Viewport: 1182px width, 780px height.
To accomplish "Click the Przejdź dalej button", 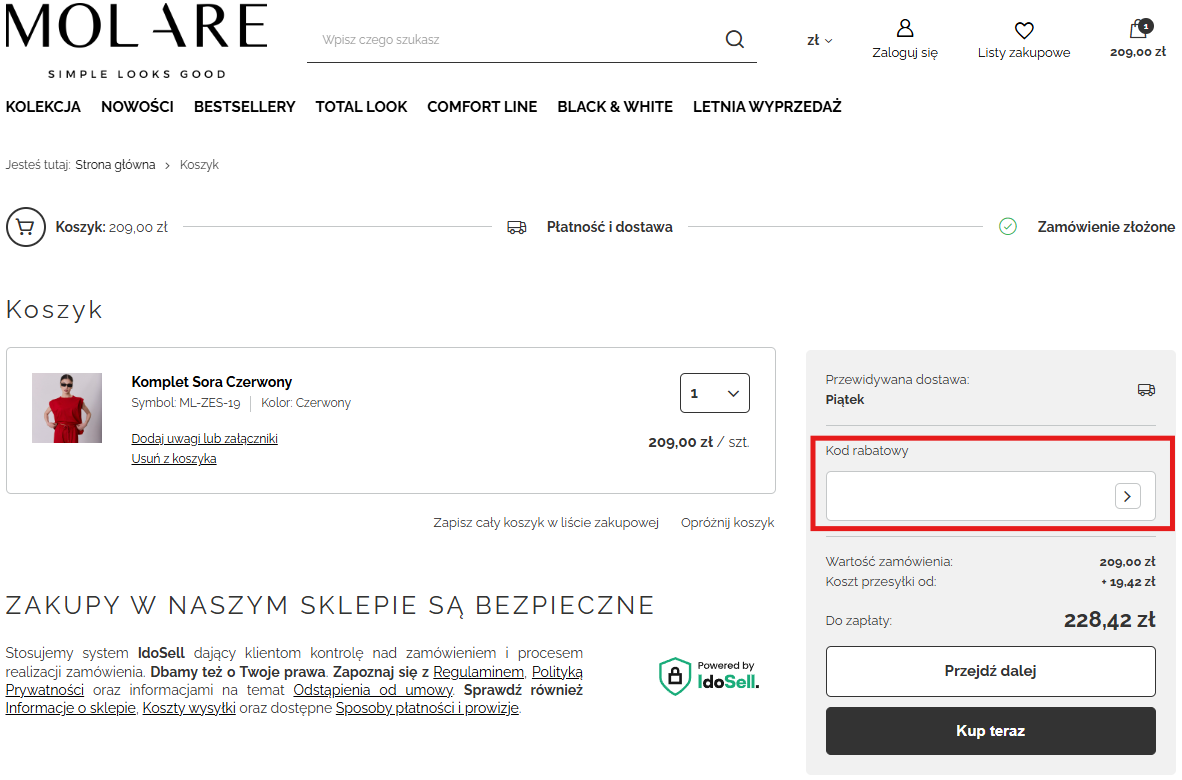I will [990, 671].
